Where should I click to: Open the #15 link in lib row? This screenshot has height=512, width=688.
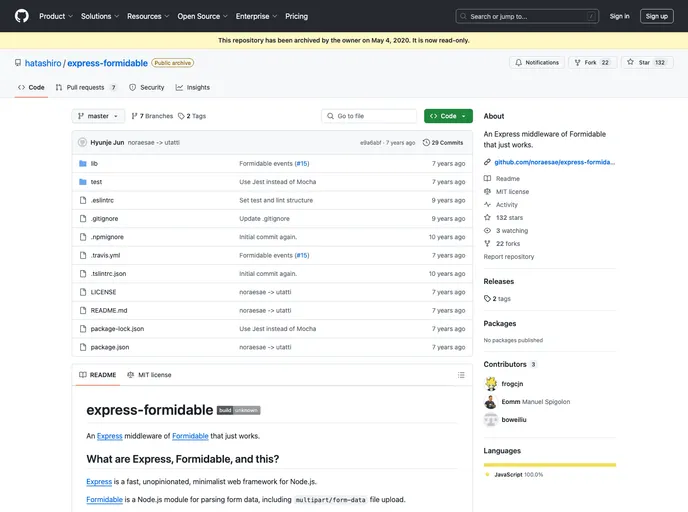302,164
